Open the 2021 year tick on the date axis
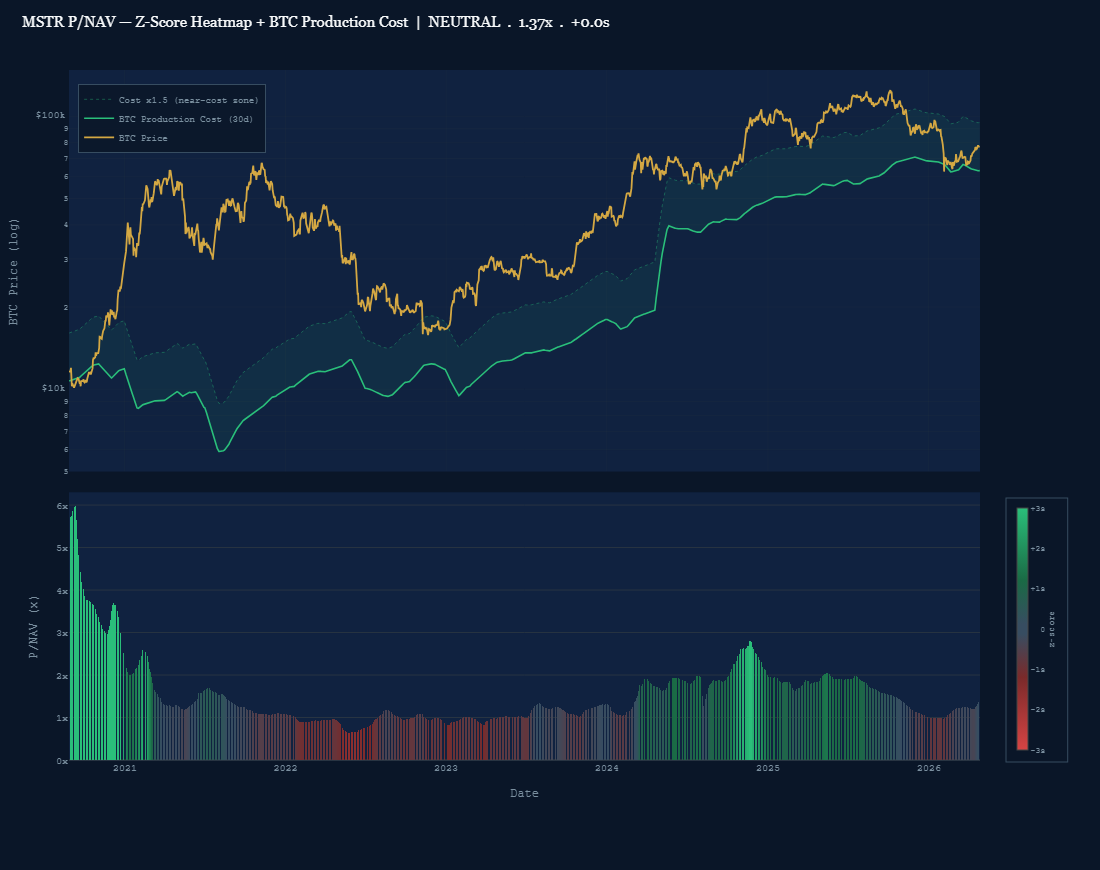1100x870 pixels. click(124, 769)
